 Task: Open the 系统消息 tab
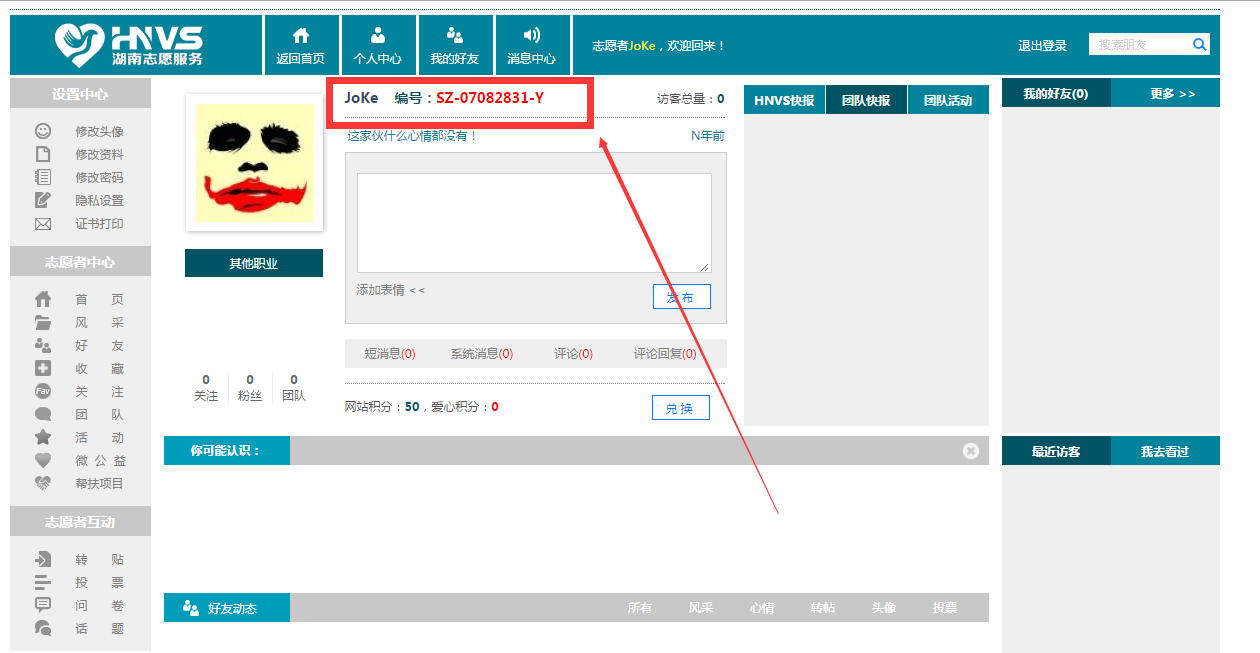481,354
